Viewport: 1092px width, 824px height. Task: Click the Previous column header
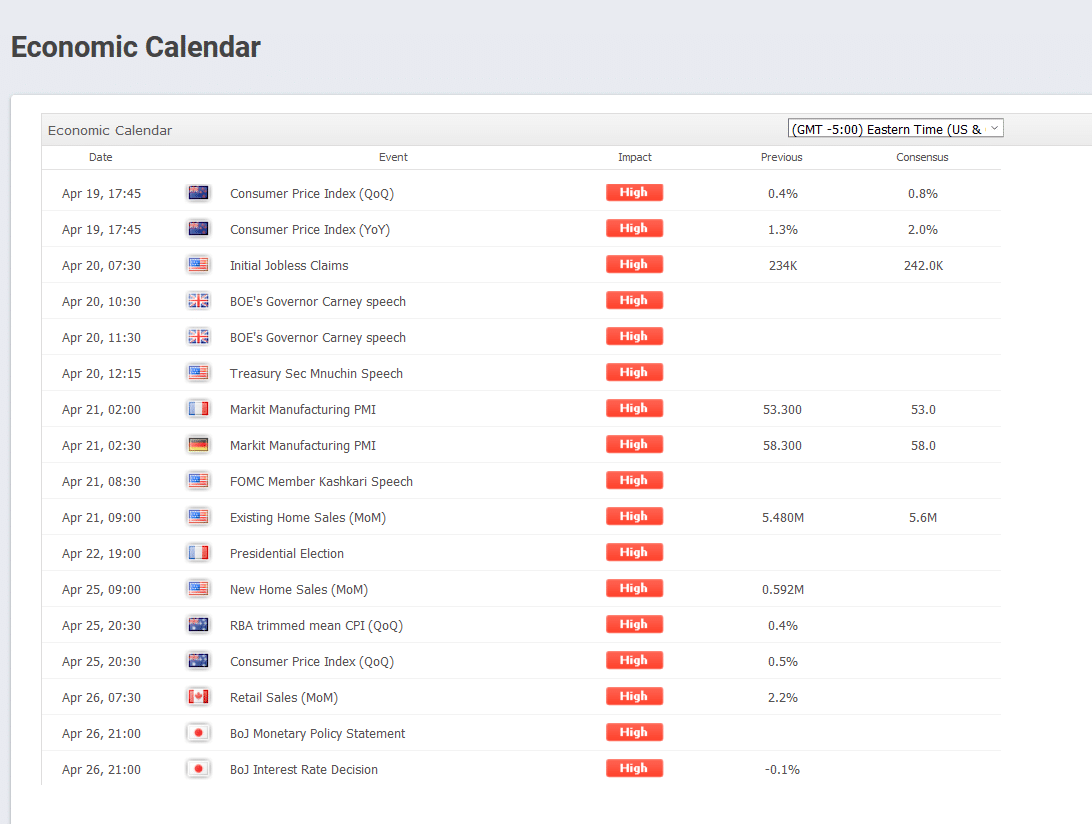point(781,157)
